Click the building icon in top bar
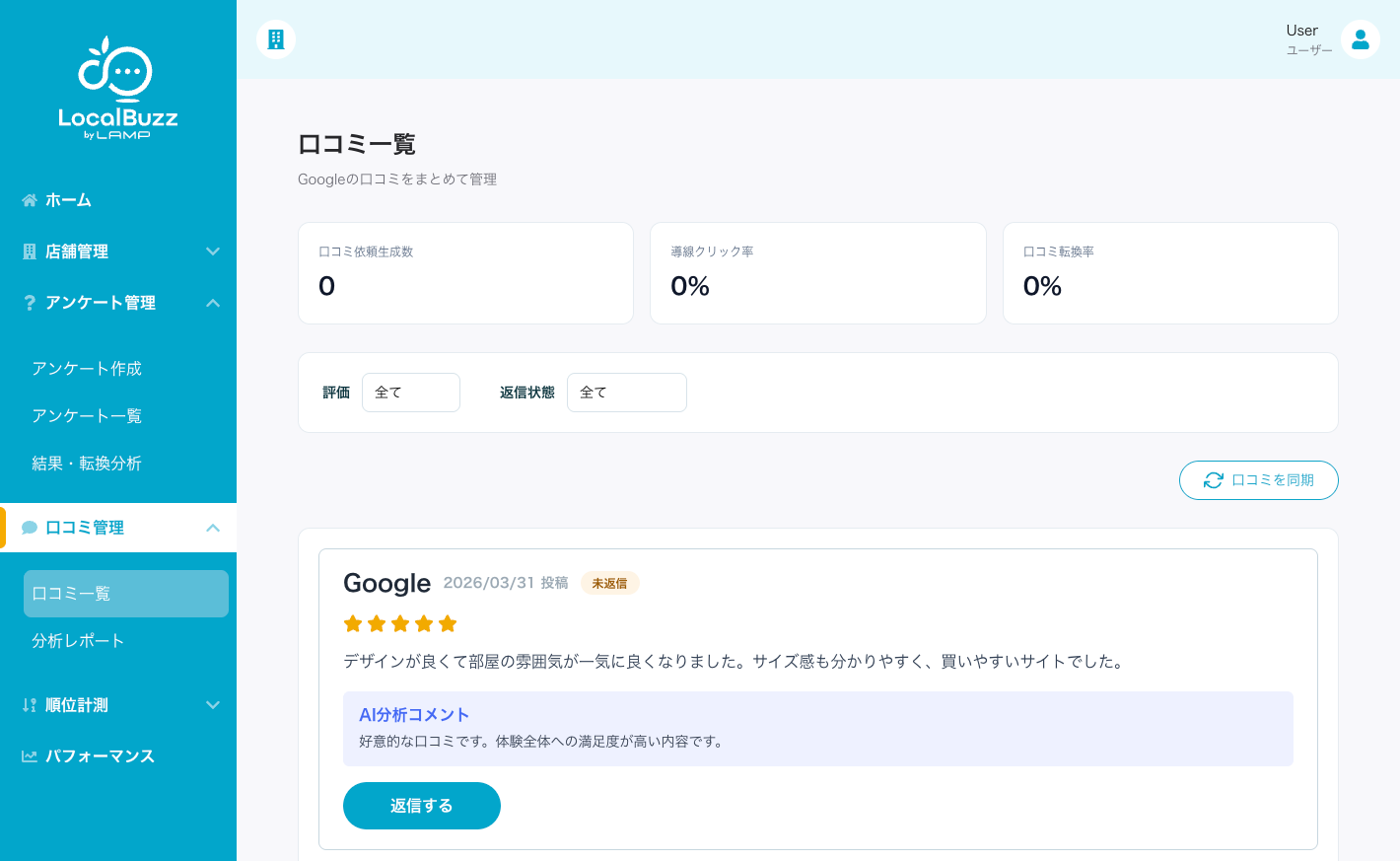This screenshot has width=1400, height=861. 276,39
